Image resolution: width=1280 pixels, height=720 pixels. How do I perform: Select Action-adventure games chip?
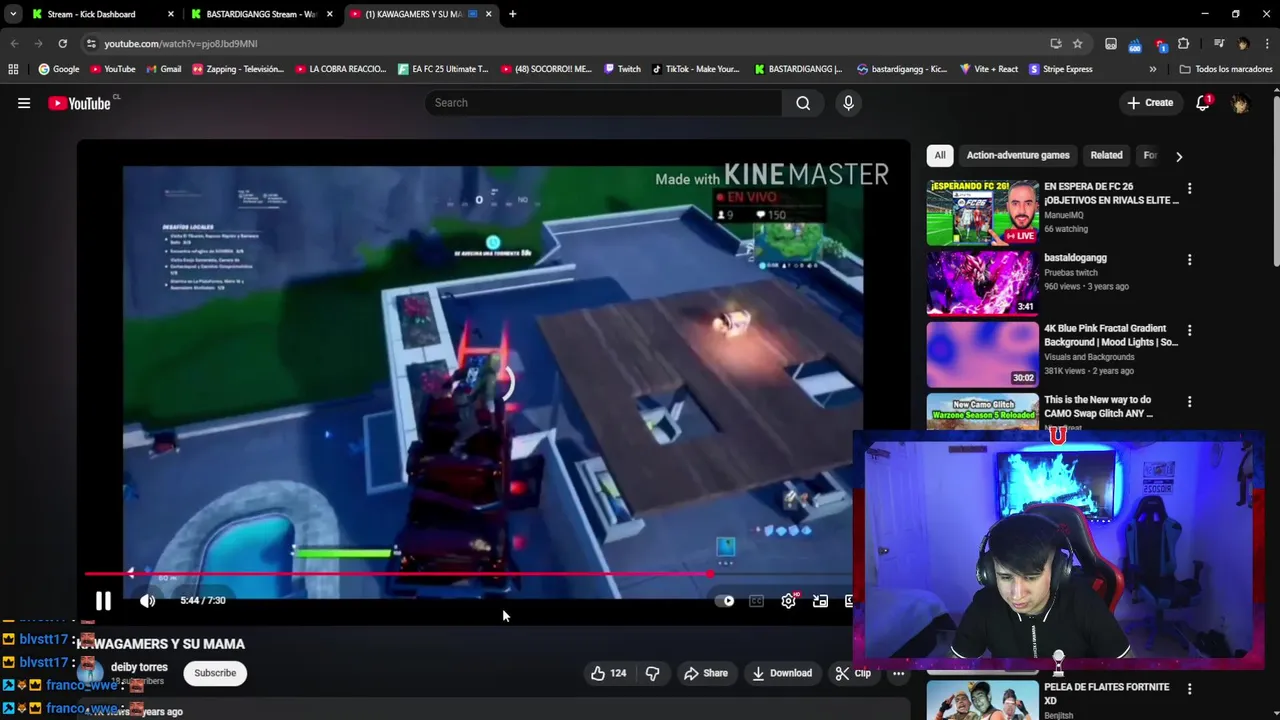(x=1018, y=155)
